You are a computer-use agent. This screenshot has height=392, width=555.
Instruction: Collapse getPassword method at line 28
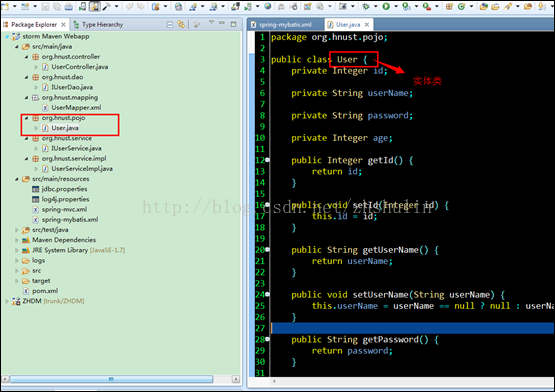tap(268, 339)
